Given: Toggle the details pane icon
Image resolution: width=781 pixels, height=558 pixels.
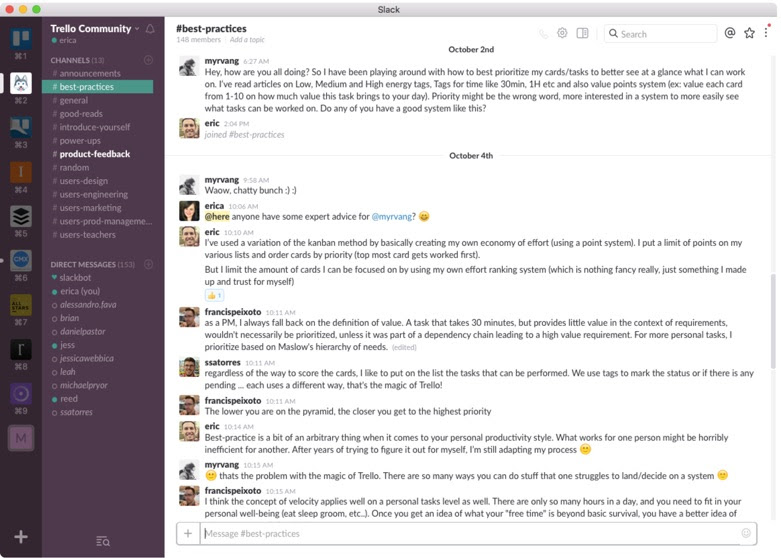Looking at the screenshot, I should 582,33.
